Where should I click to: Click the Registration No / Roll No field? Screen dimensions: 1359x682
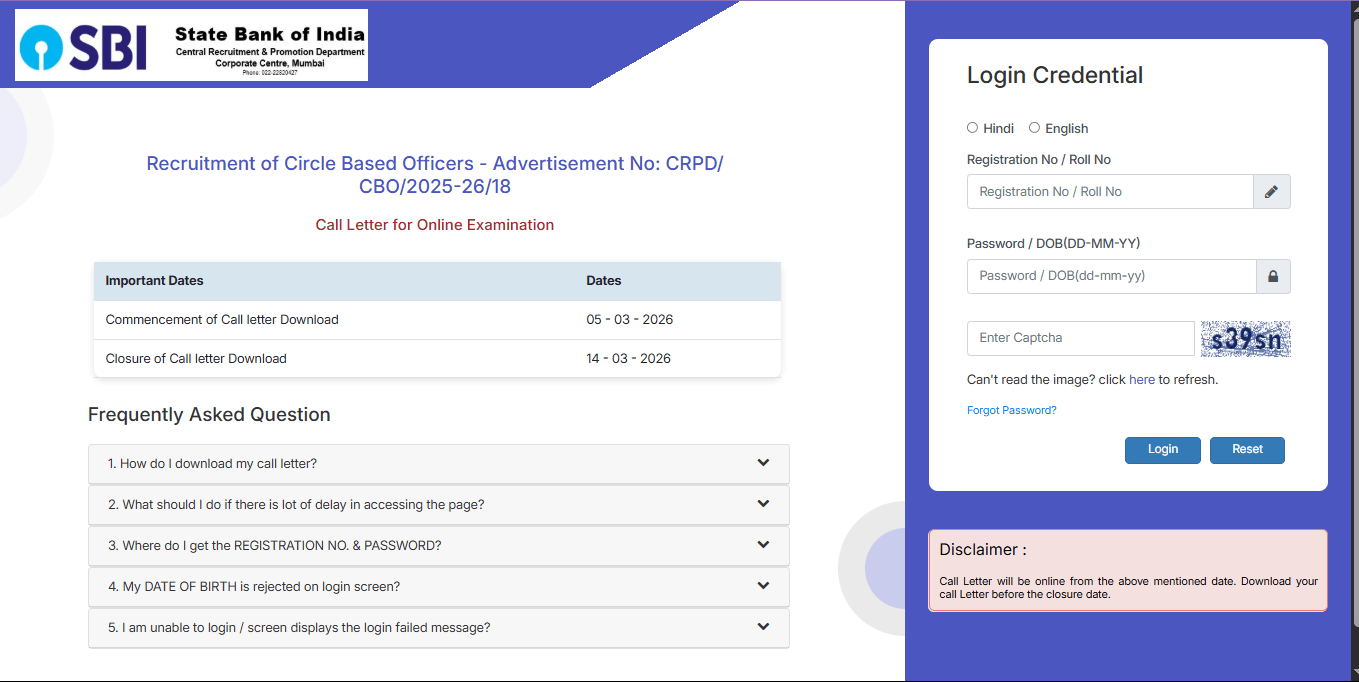click(x=1110, y=191)
